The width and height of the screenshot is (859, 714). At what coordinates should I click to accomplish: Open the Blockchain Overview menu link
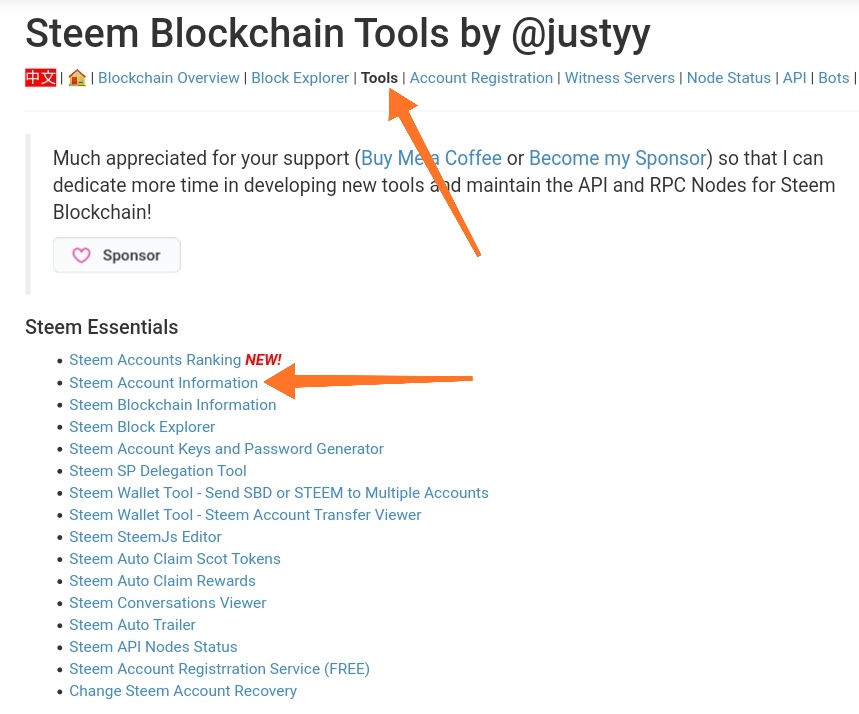coord(169,78)
